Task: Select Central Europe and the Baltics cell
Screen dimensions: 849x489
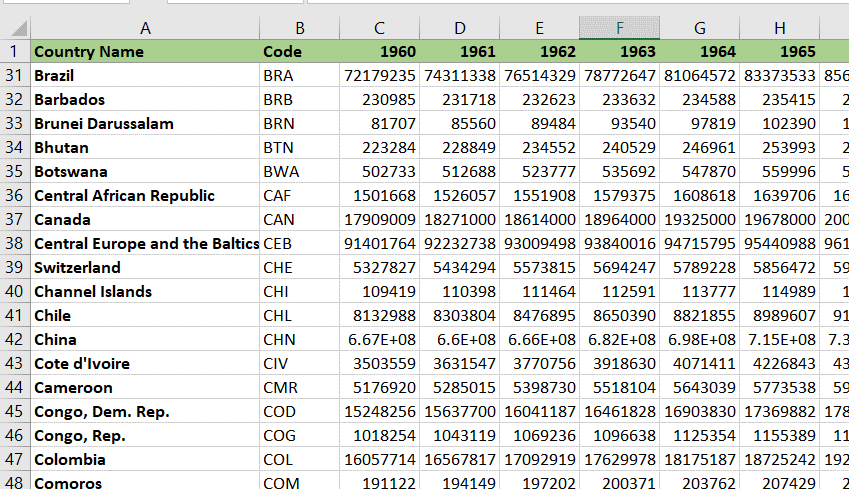Action: [x=145, y=244]
